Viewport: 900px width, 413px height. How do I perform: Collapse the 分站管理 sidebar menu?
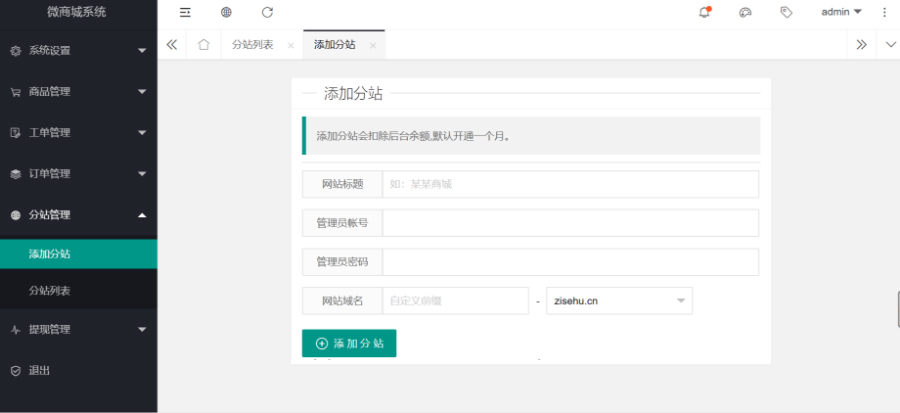point(78,214)
